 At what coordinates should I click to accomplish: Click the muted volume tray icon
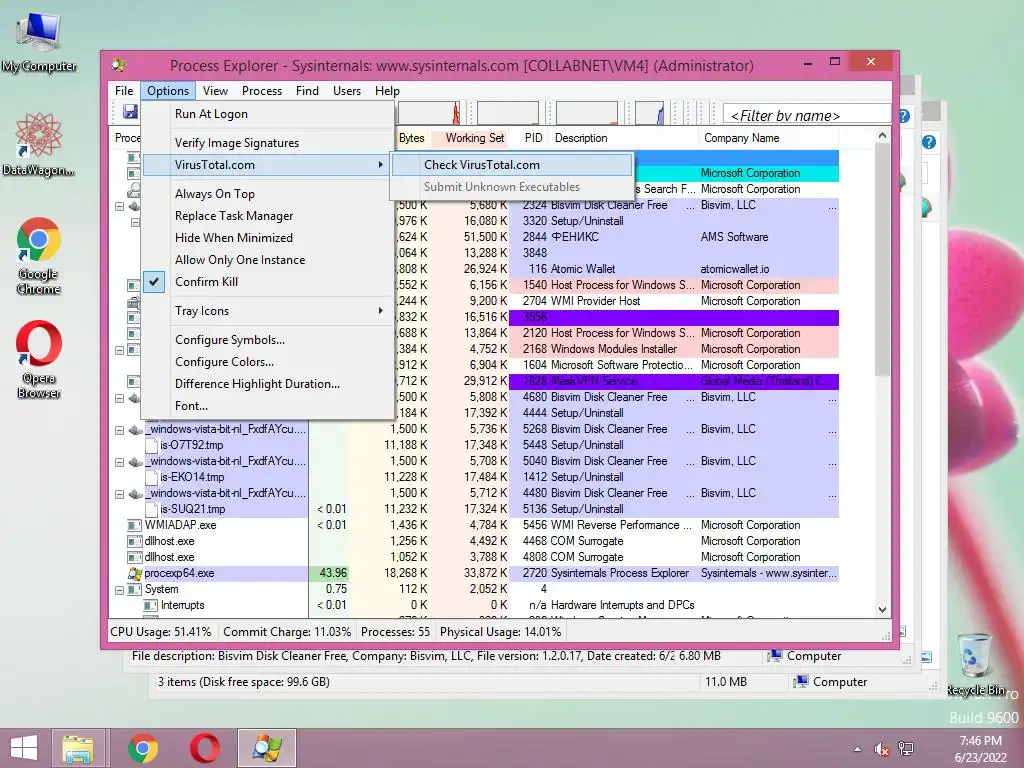click(882, 749)
